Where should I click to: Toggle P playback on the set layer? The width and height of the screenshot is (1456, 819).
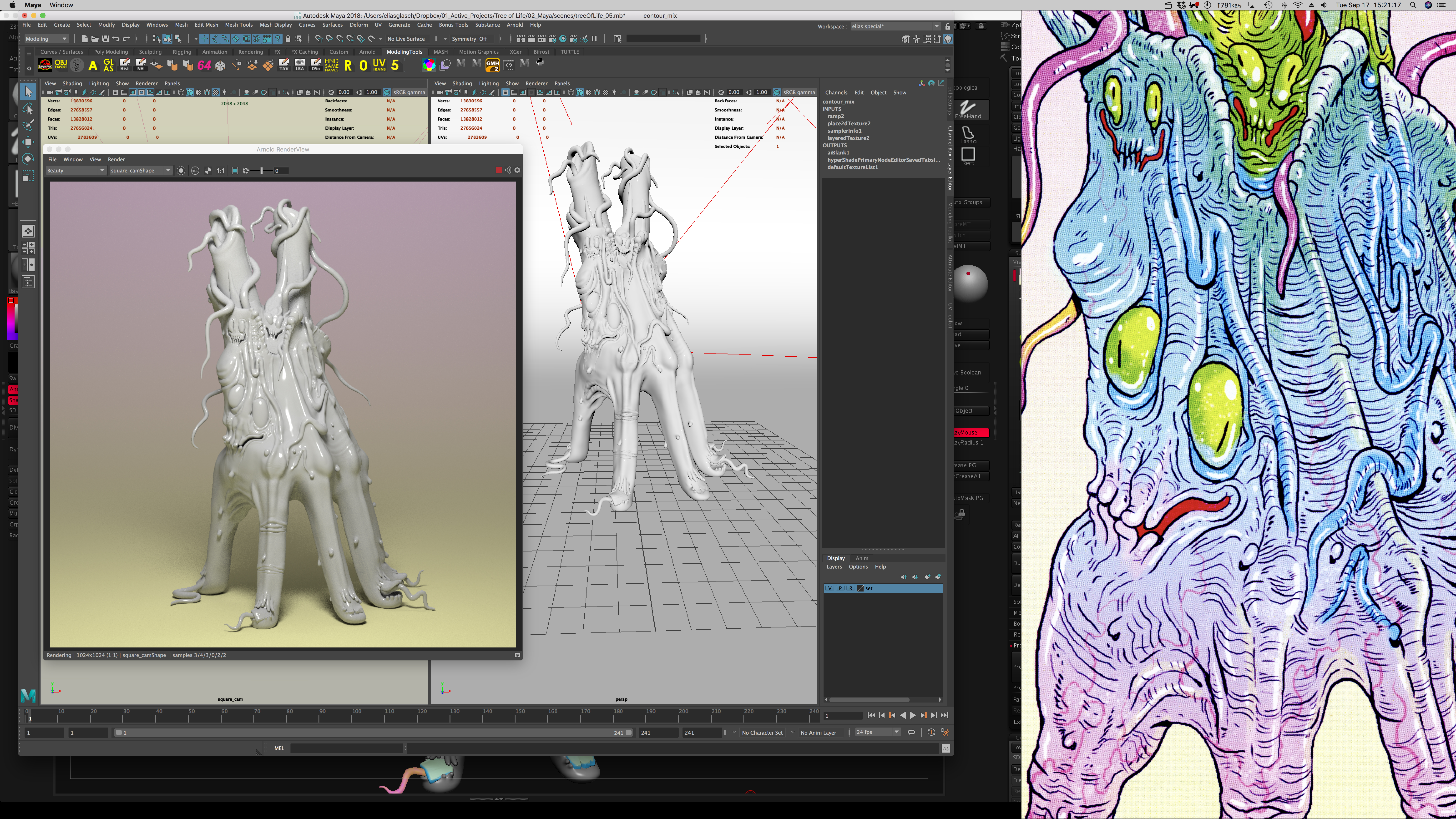click(840, 588)
